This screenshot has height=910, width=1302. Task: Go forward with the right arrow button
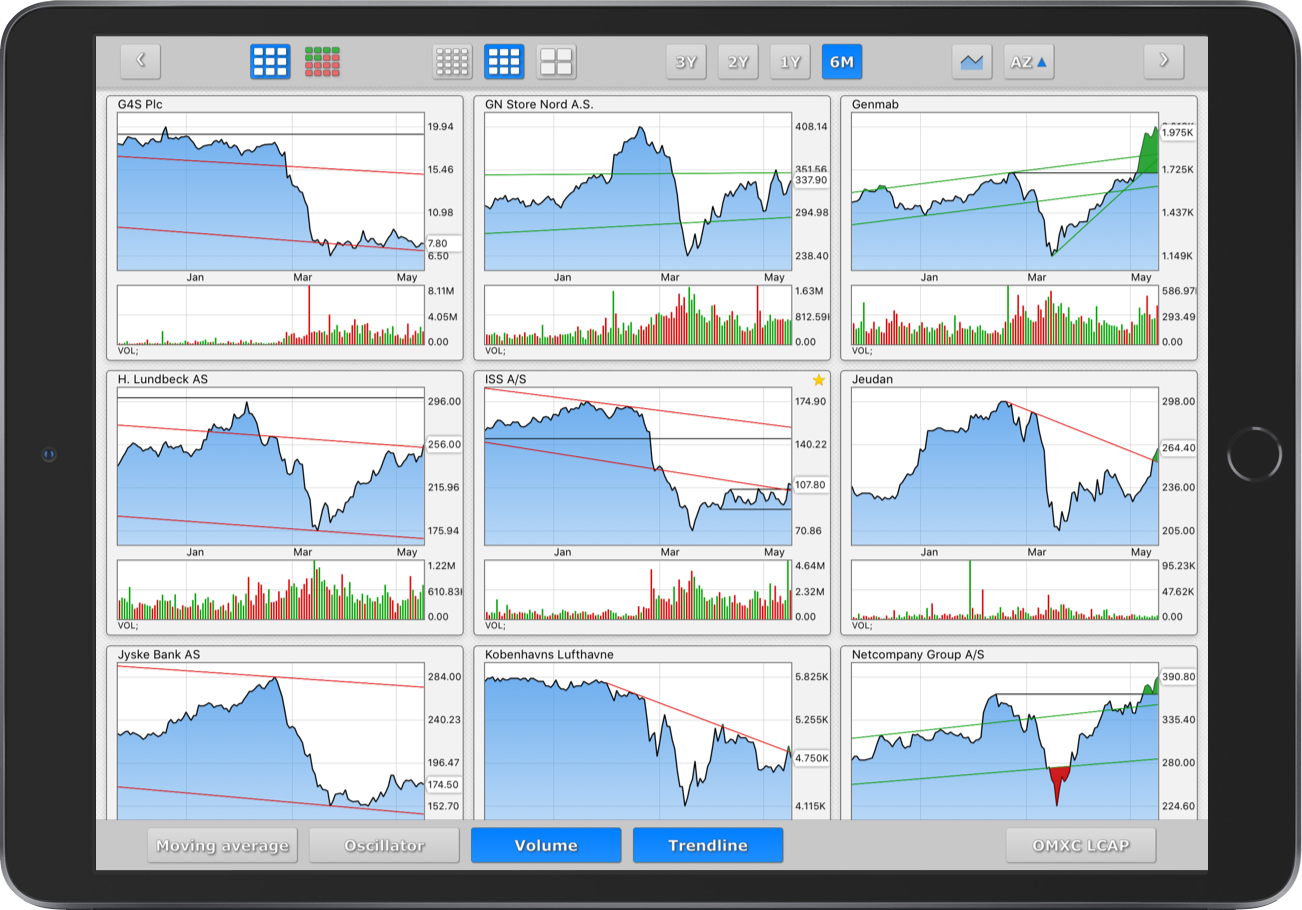1163,61
